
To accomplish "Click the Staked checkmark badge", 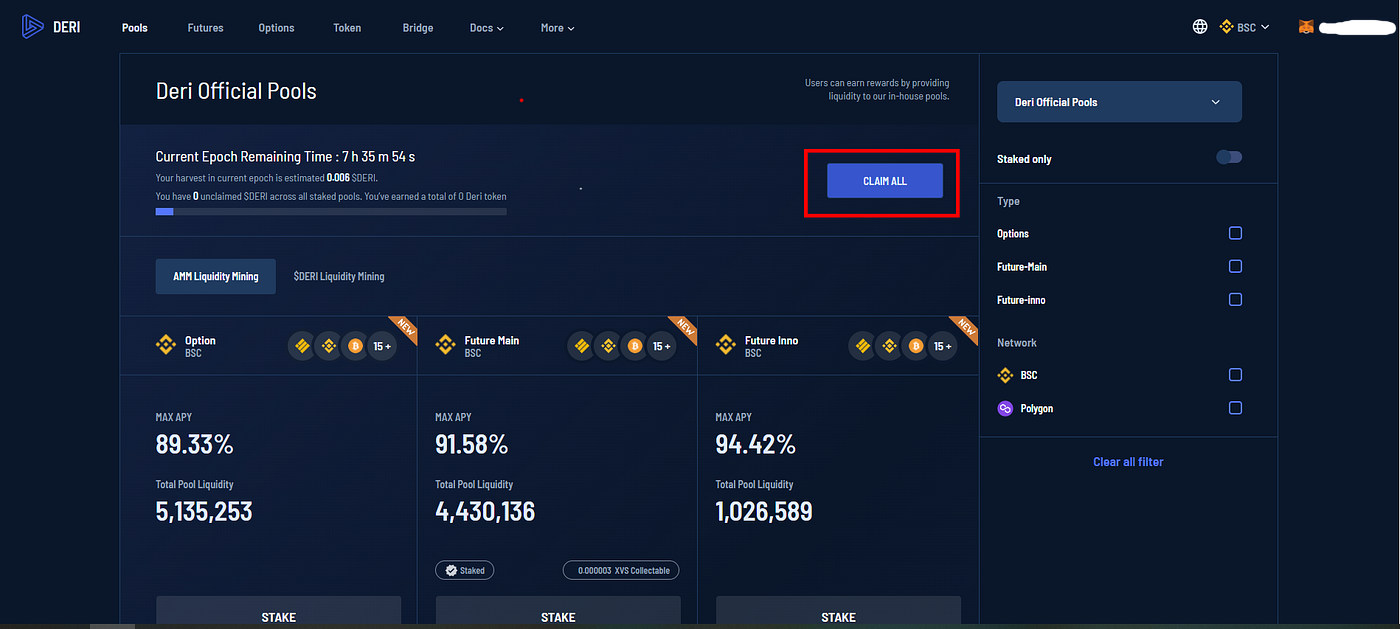I will [465, 570].
